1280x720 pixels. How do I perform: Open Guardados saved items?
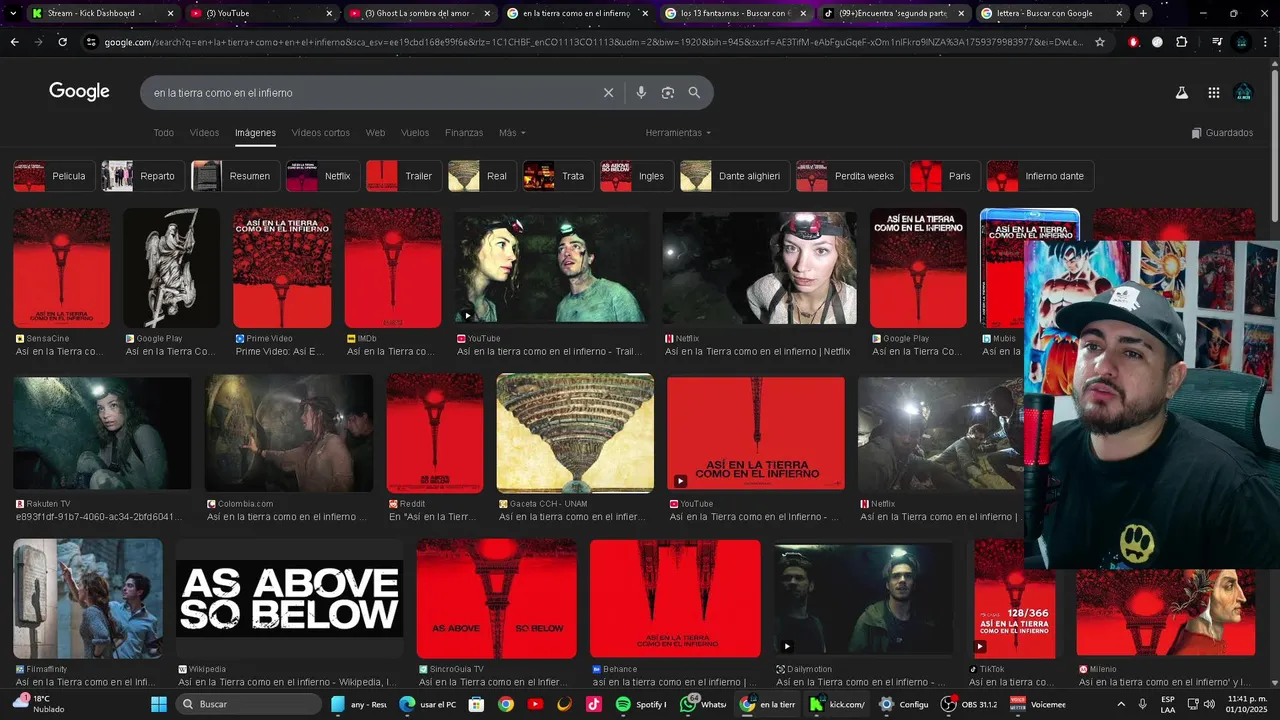1222,133
